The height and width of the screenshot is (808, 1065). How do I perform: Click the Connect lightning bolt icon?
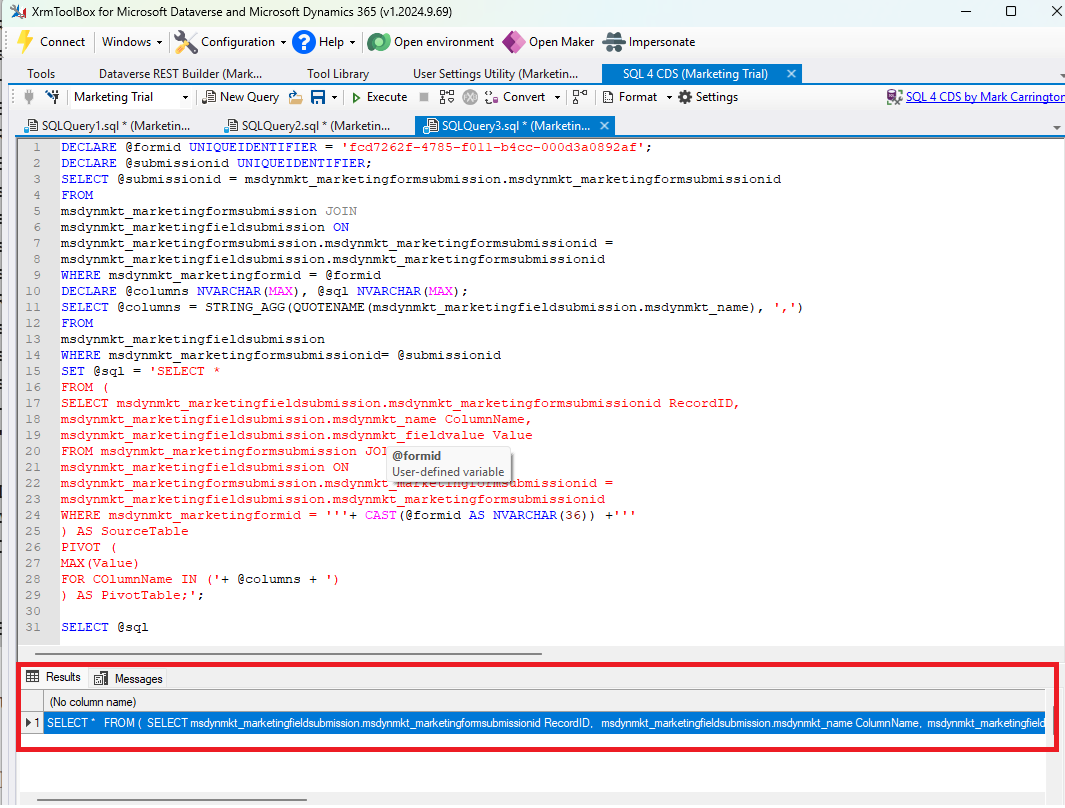pos(25,42)
